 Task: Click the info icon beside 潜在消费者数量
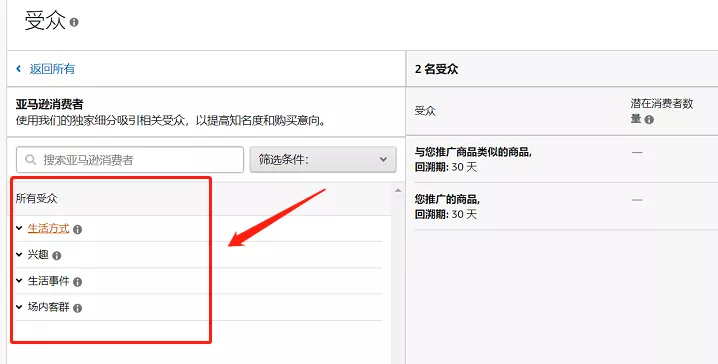(649, 120)
